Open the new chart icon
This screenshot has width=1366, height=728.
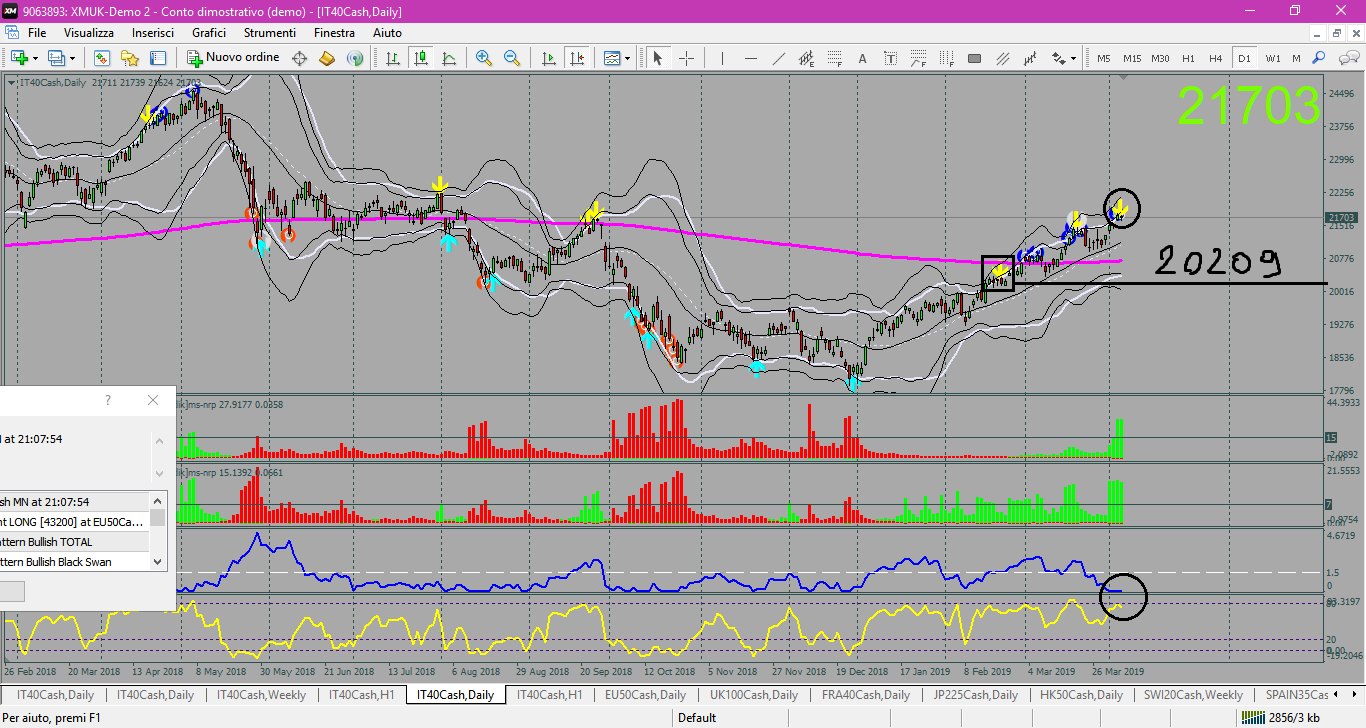19,58
